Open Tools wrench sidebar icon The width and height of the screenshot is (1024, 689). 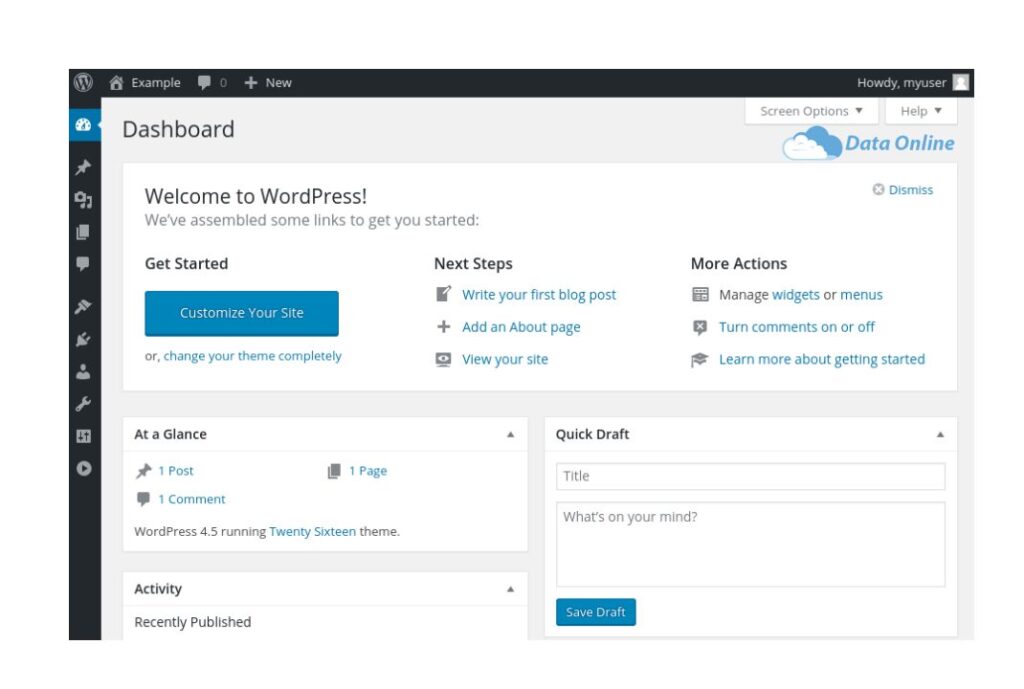[x=83, y=404]
